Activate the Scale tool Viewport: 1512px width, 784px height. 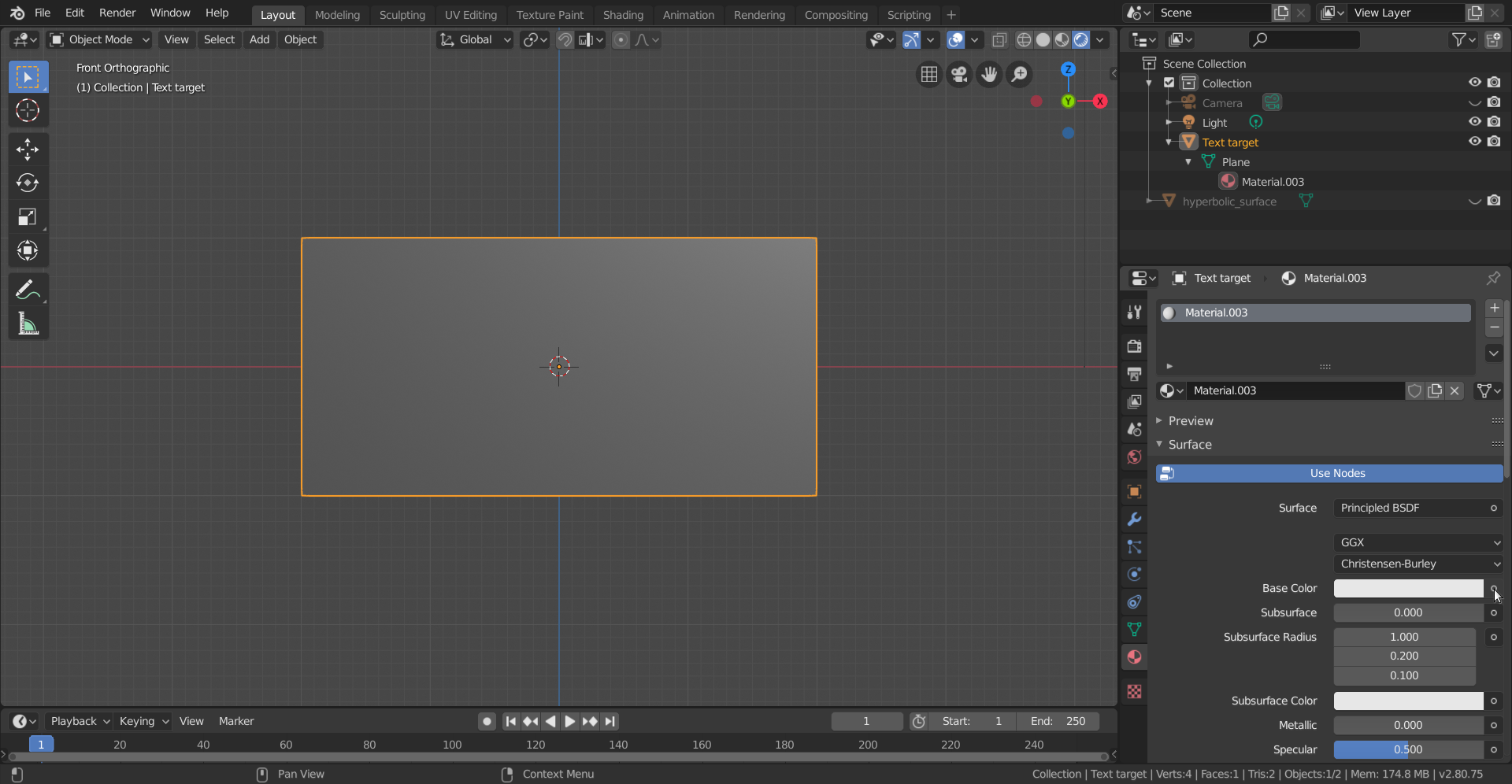click(x=28, y=217)
